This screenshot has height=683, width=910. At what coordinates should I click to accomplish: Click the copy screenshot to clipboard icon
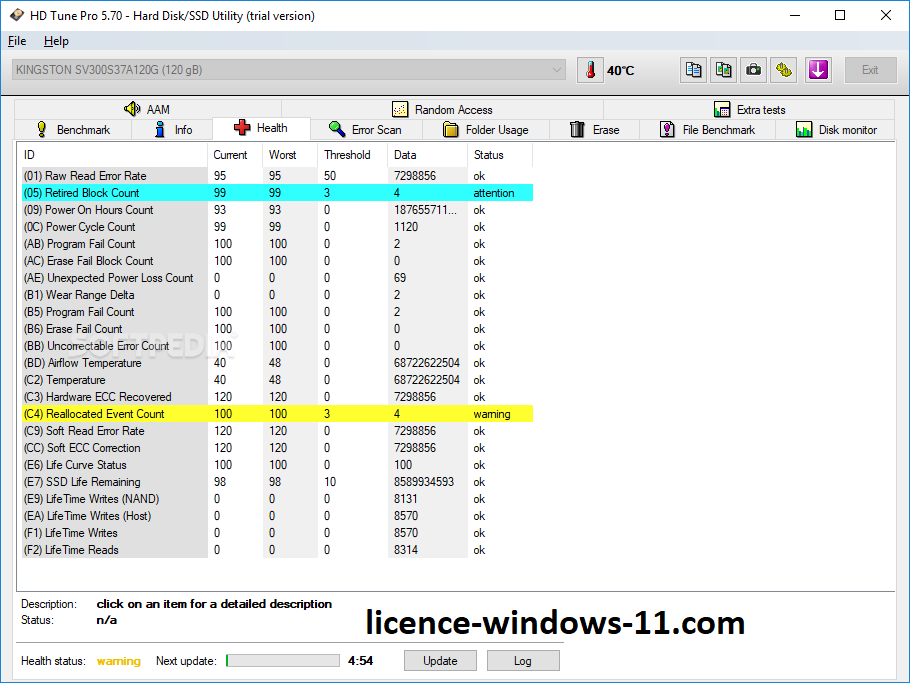pyautogui.click(x=723, y=70)
